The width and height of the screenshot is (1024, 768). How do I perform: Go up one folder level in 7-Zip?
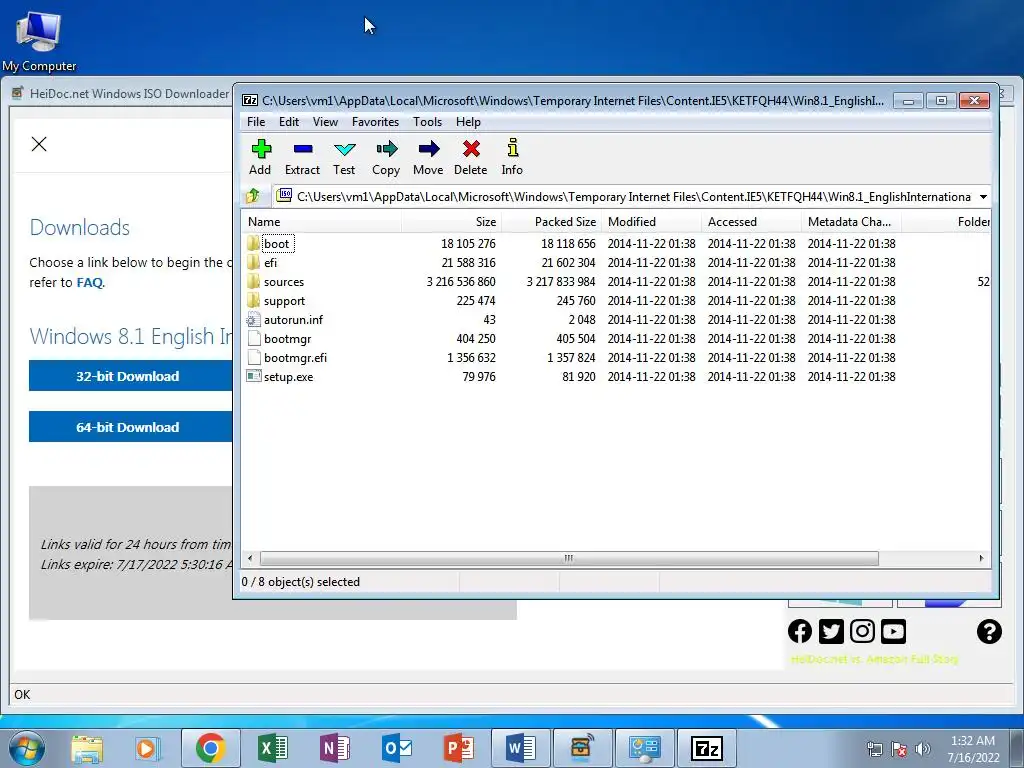pyautogui.click(x=253, y=196)
